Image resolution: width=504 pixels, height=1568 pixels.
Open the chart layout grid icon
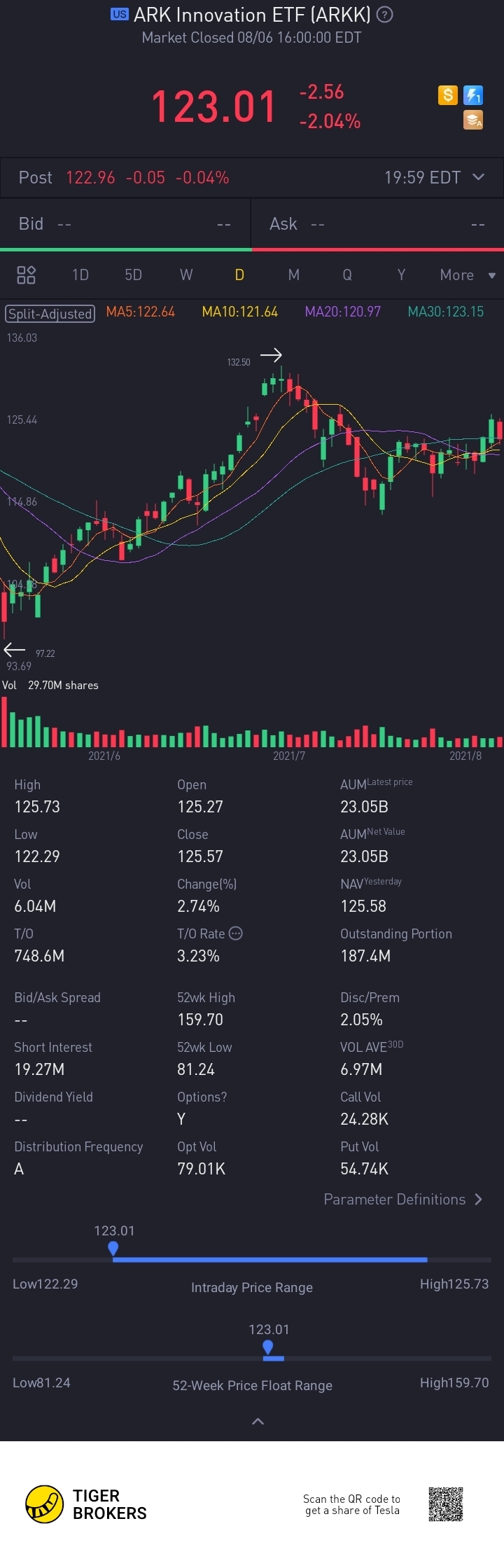tap(26, 275)
